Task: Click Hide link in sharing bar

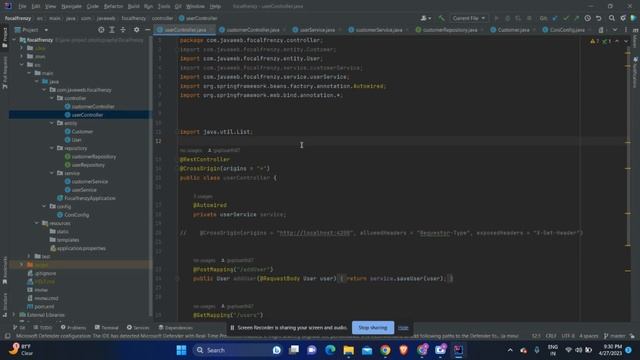Action: click(403, 328)
